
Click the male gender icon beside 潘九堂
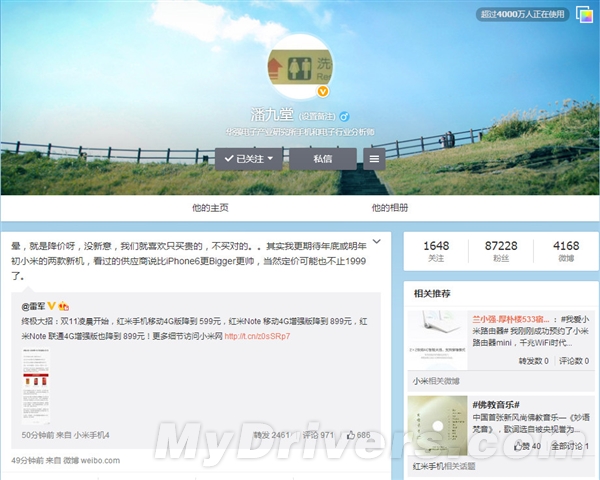[344, 116]
